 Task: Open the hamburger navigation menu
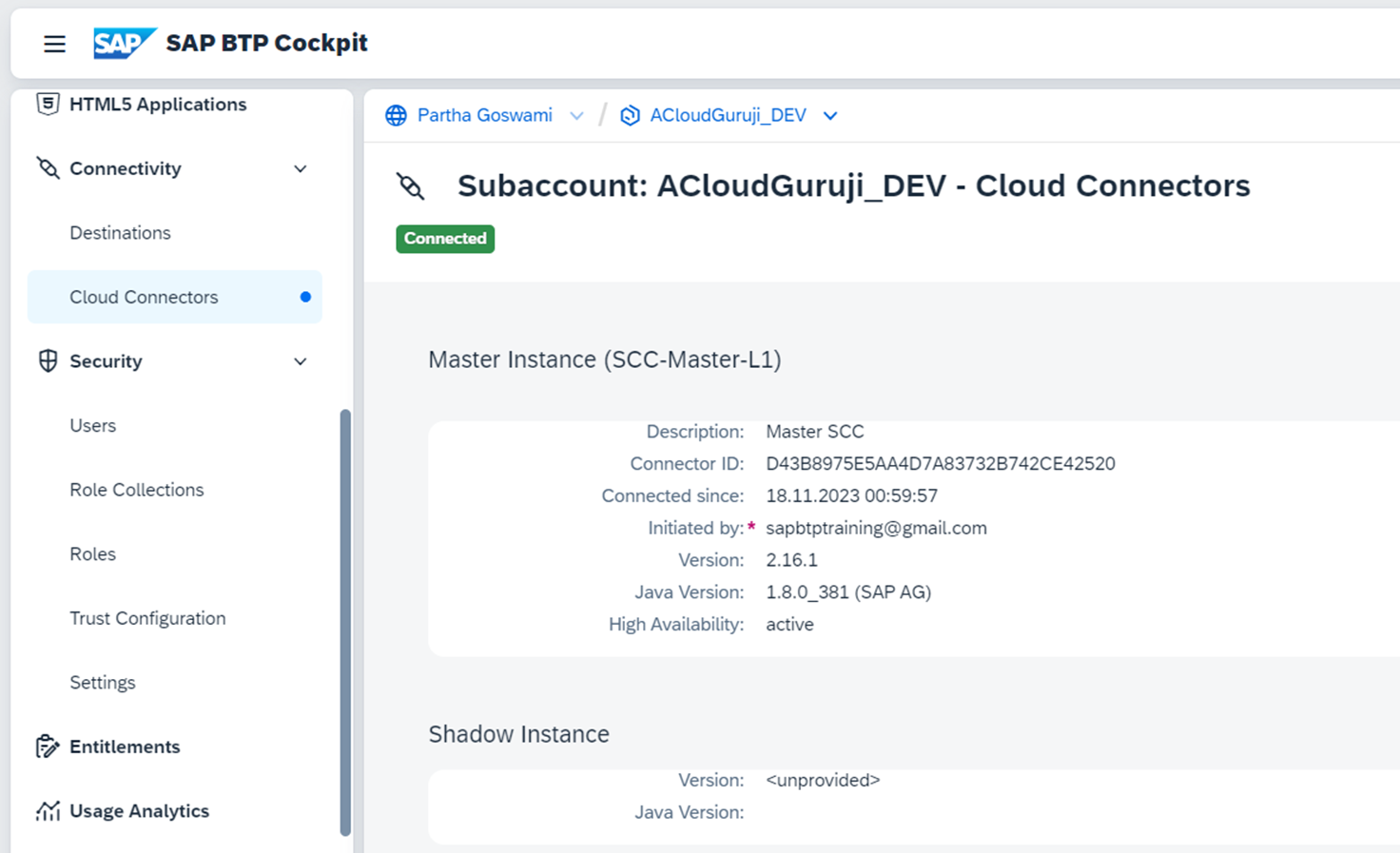[x=54, y=44]
